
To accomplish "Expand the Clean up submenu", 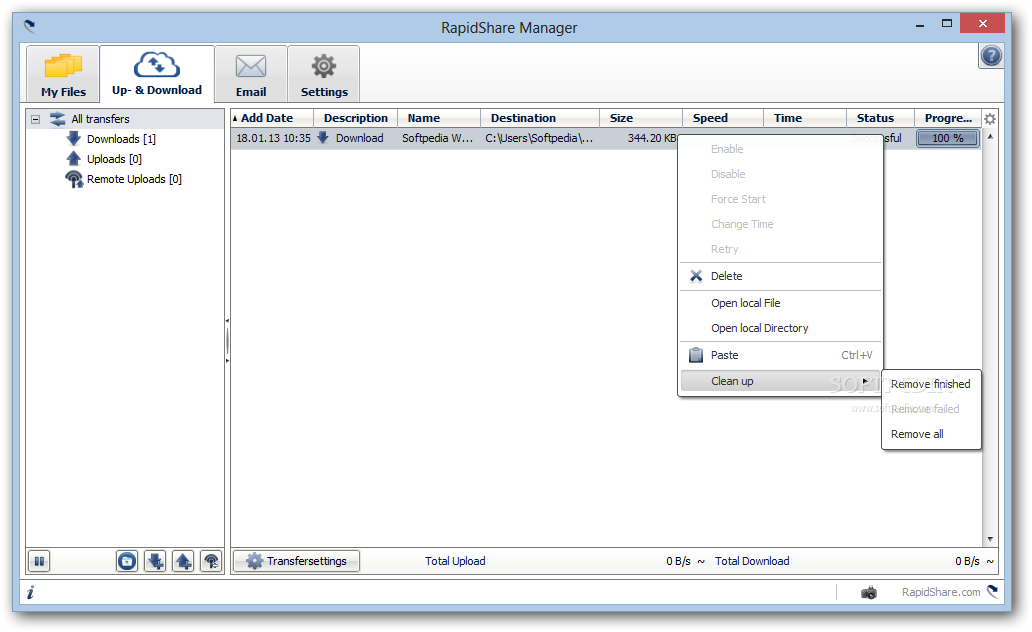I will click(x=780, y=381).
